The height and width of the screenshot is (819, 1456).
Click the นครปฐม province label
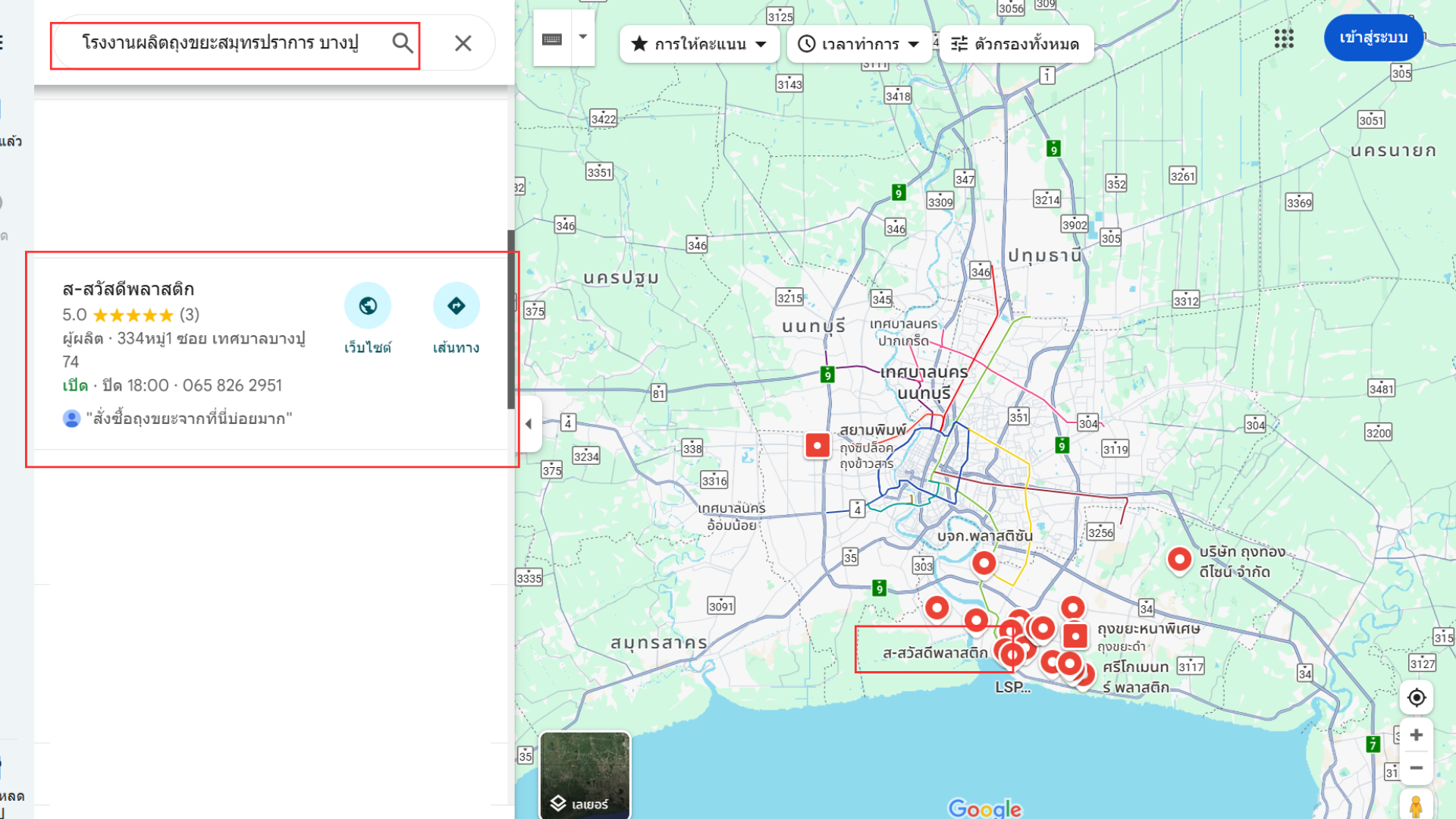point(621,278)
